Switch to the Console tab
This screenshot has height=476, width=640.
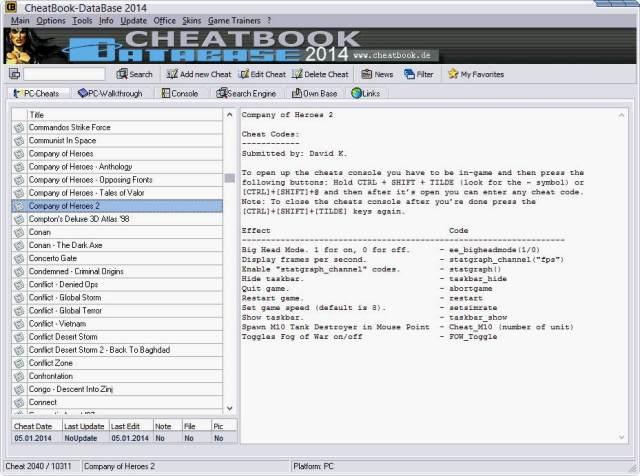(x=178, y=94)
